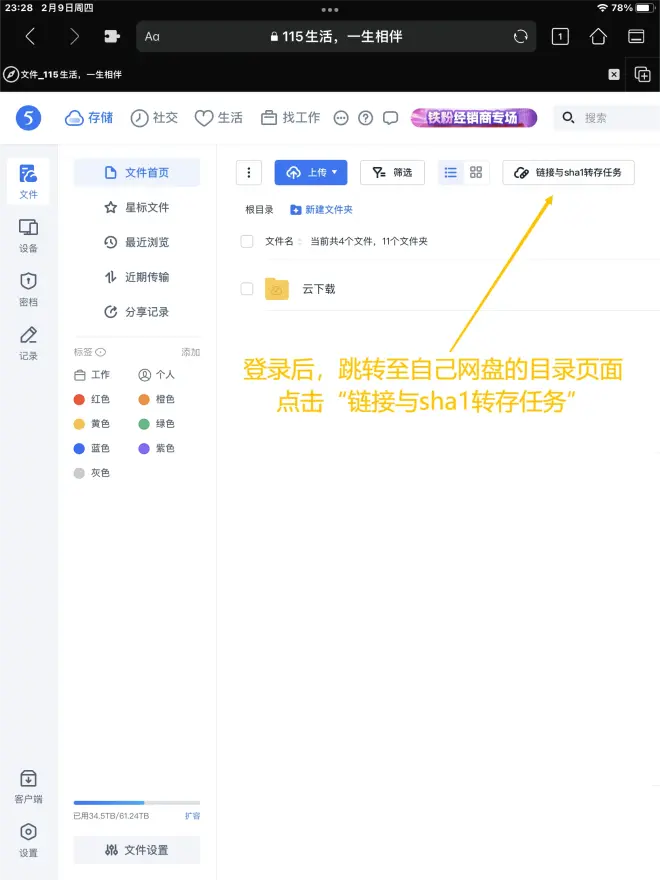
Task: Select the 橙色 tag
Action: point(157,399)
